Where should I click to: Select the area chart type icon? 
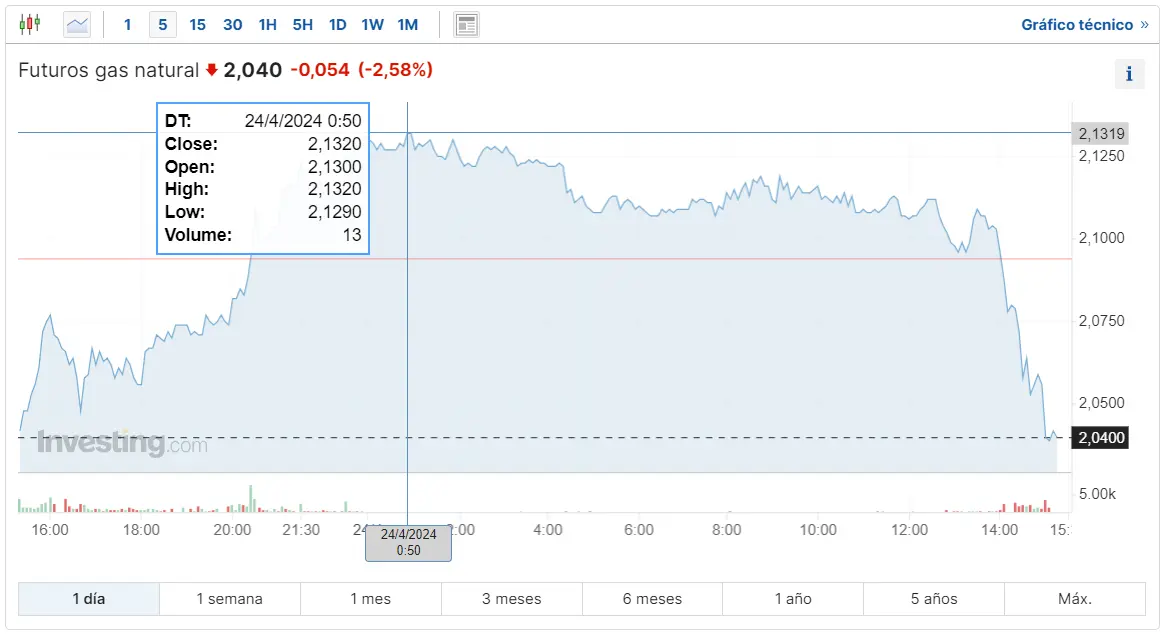tap(77, 24)
